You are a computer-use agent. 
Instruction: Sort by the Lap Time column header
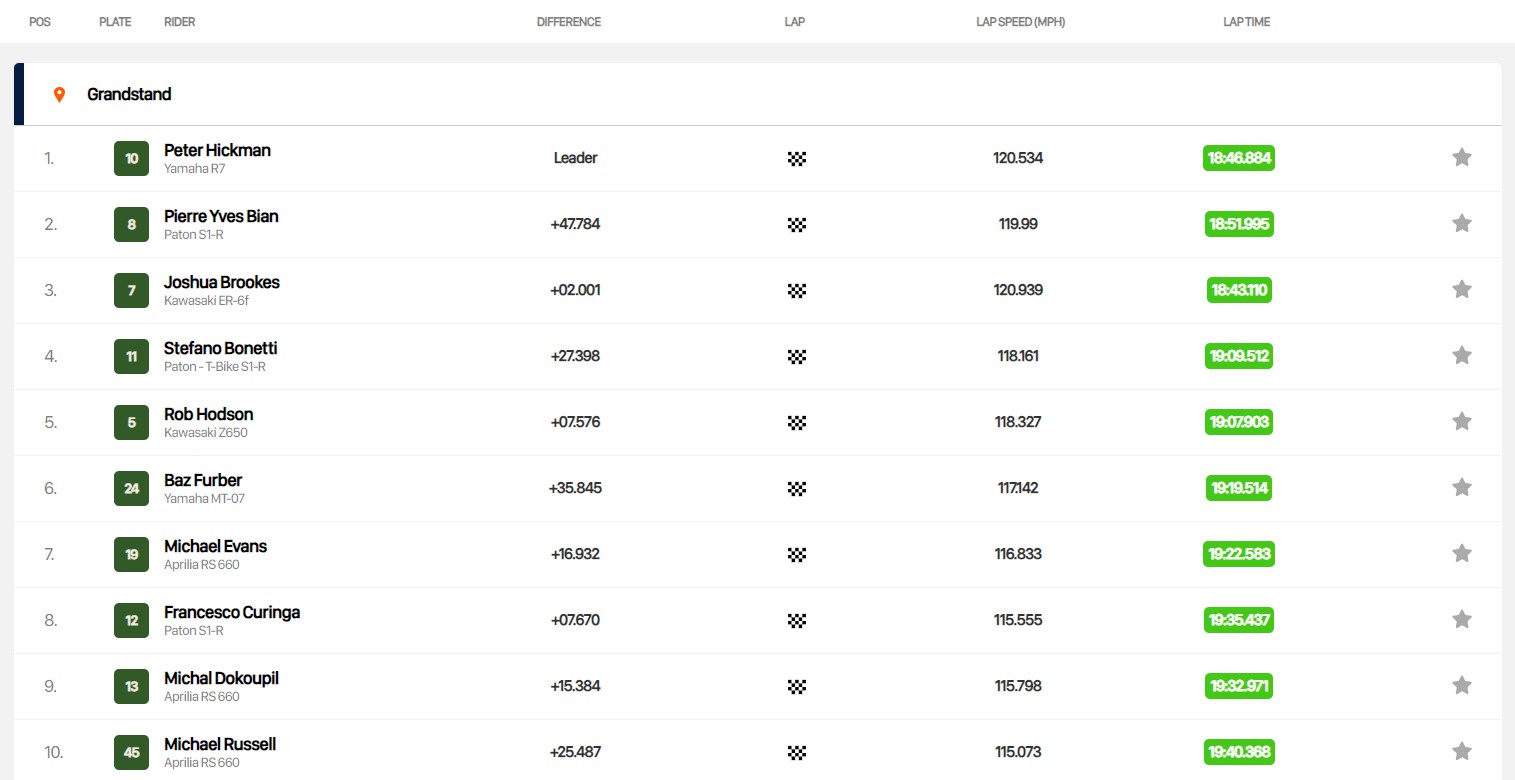coord(1246,22)
